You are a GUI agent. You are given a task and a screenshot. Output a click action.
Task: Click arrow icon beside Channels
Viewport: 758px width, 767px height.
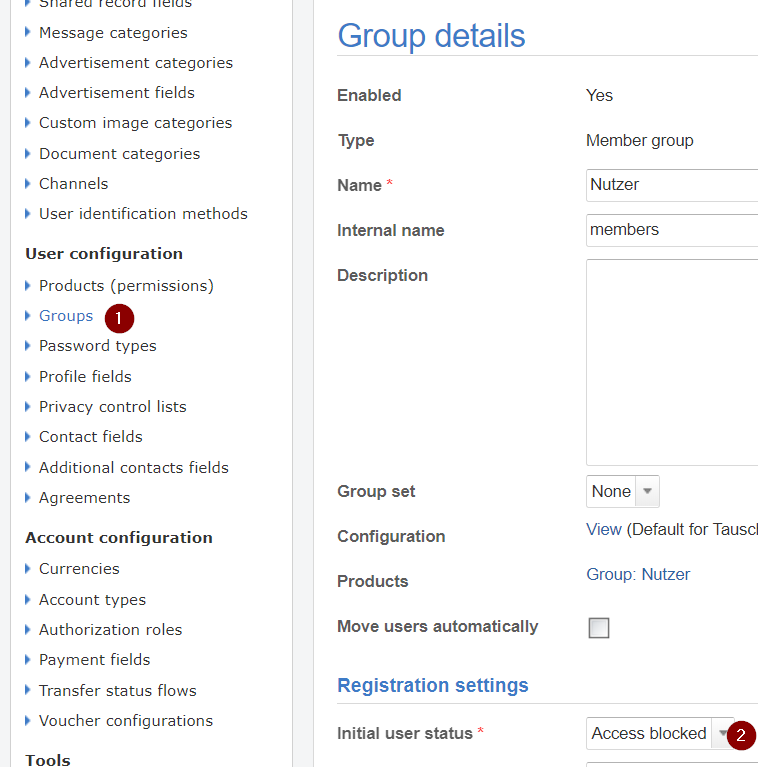28,183
